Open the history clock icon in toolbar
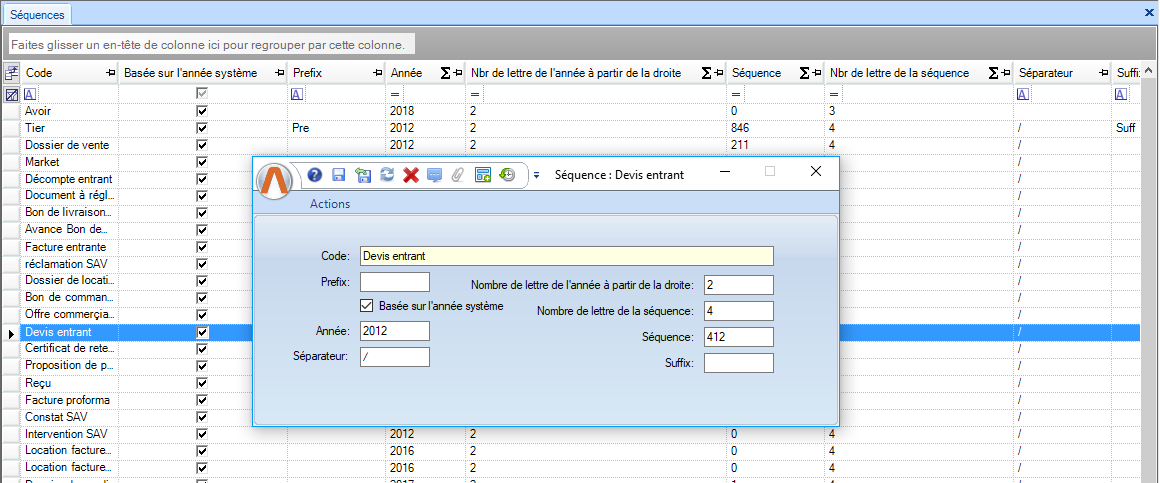 click(507, 175)
